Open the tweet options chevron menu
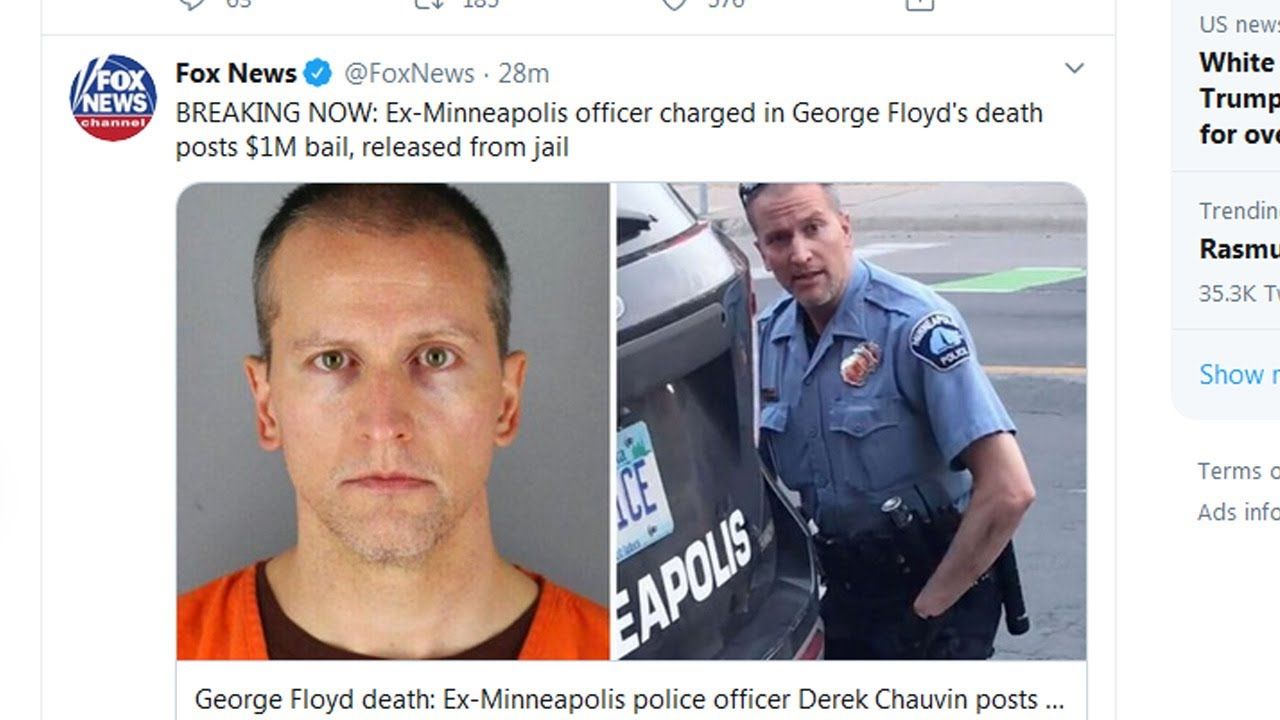Screen dimensions: 1280x720 pyautogui.click(x=1074, y=68)
